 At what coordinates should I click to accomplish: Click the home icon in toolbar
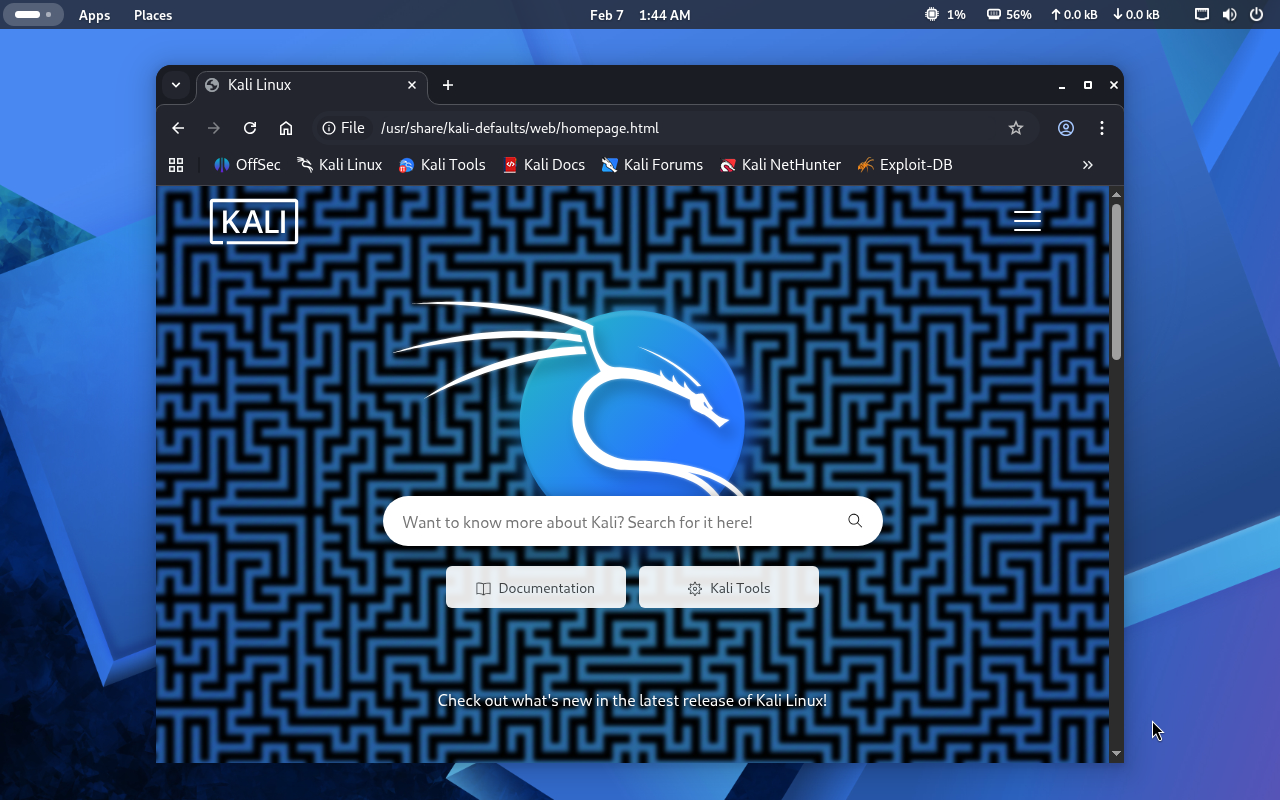point(286,128)
